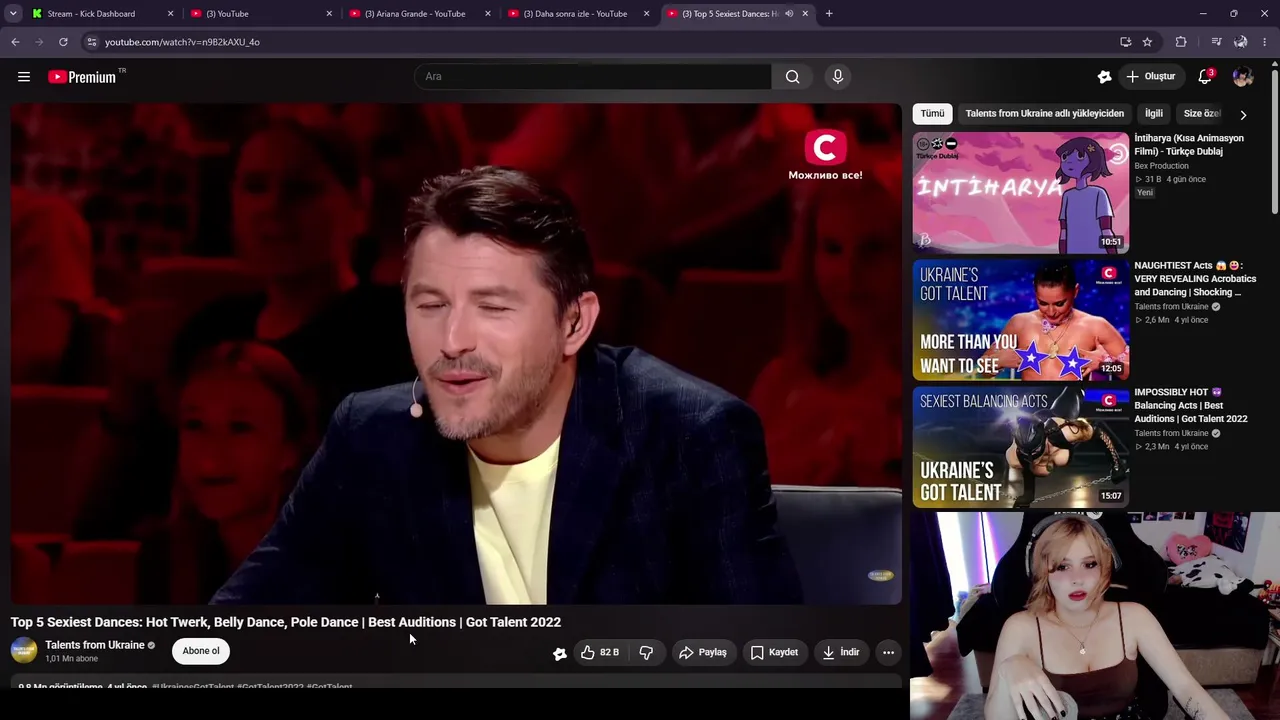Open İntiharya pink video thumbnail
Image resolution: width=1280 pixels, height=720 pixels.
[1020, 193]
